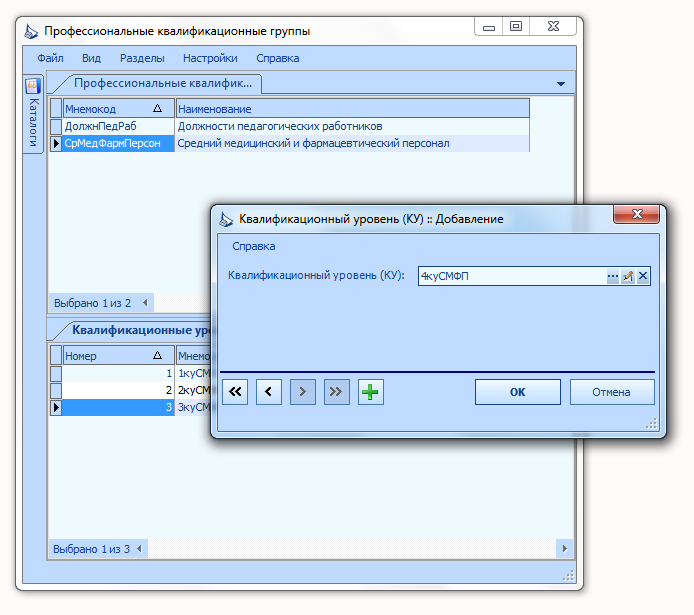Select 'Средний медицинский и фармацевтический персонал' cell
This screenshot has width=694, height=615.
(x=352, y=143)
